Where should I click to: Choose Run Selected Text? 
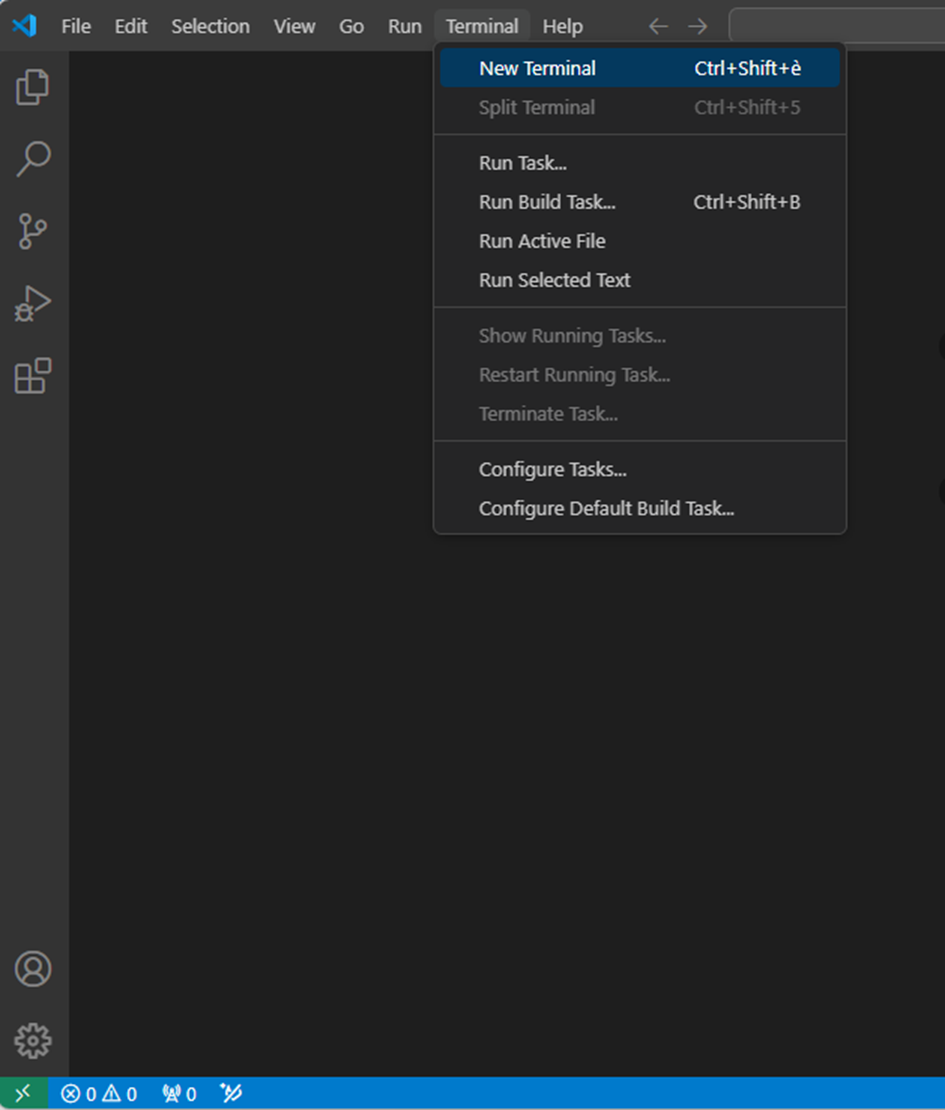click(554, 280)
